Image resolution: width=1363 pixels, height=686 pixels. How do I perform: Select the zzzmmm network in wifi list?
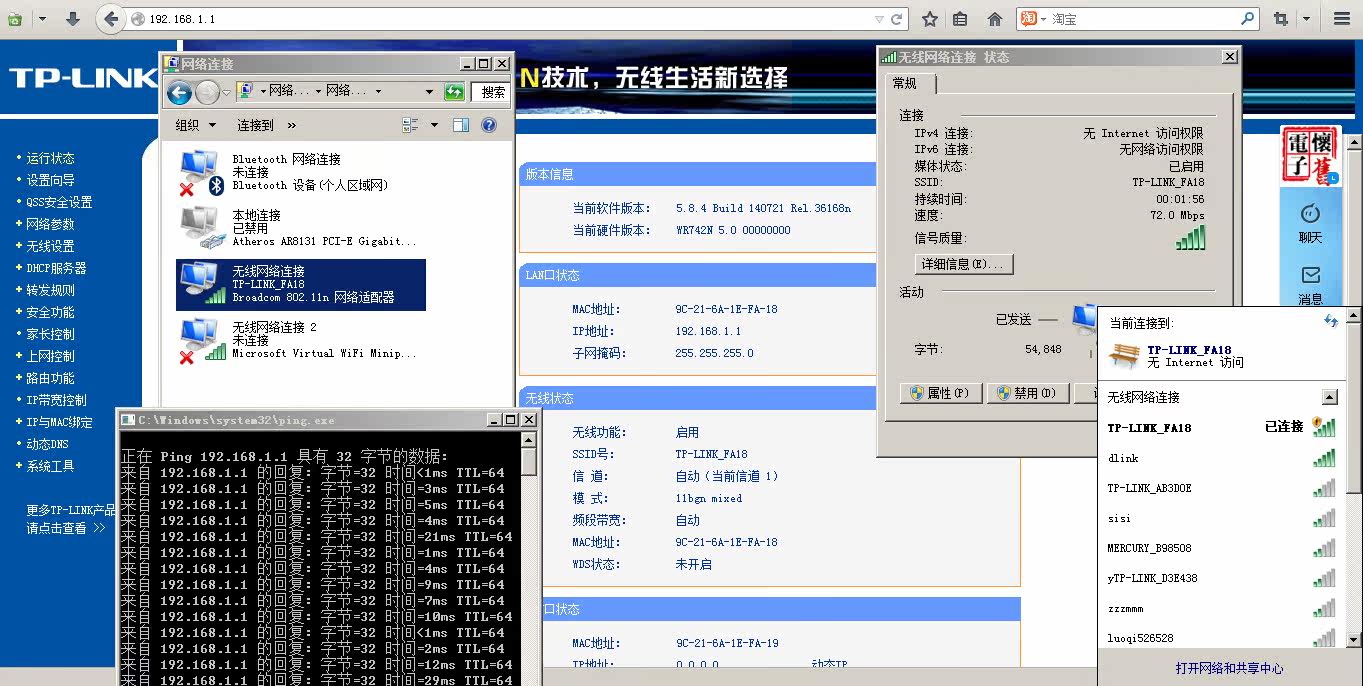point(1220,608)
